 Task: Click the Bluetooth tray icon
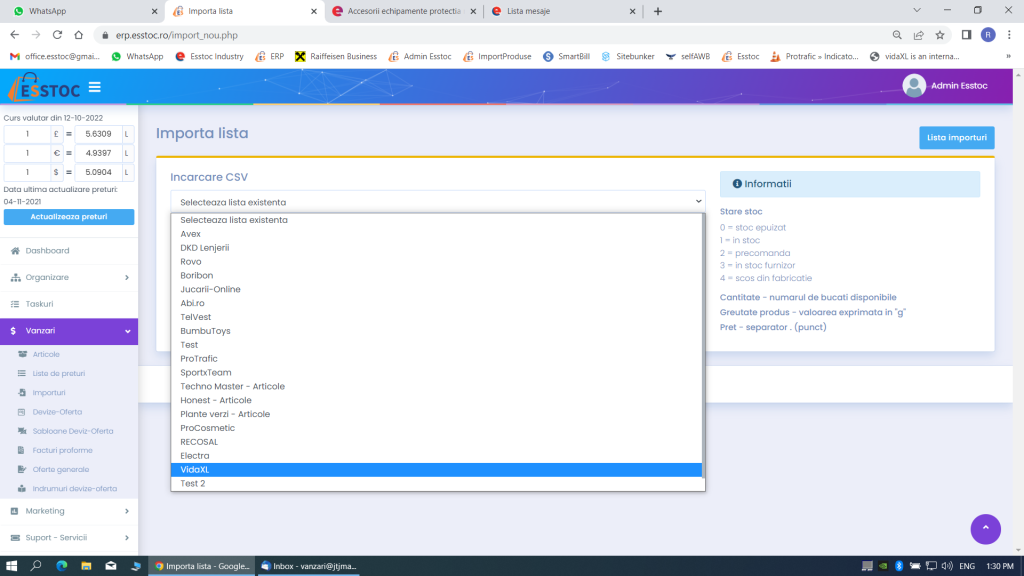click(x=899, y=566)
